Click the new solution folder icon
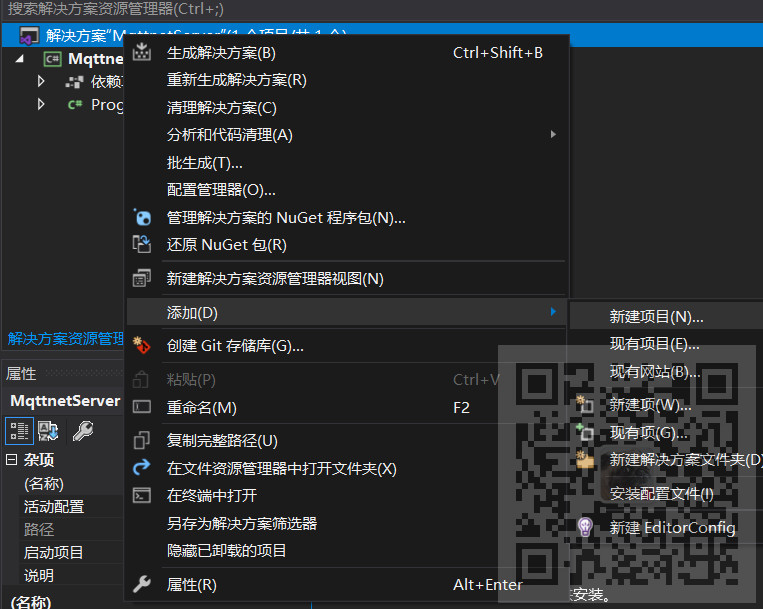 [x=584, y=459]
